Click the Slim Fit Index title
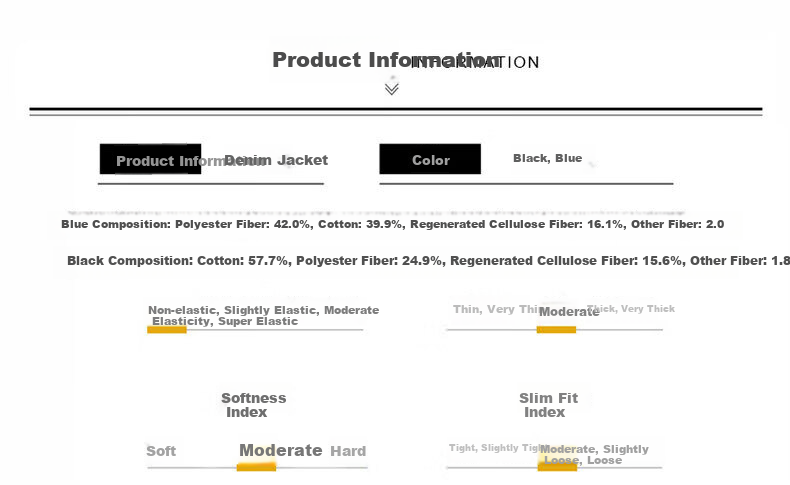The height and width of the screenshot is (485, 790). click(x=548, y=405)
